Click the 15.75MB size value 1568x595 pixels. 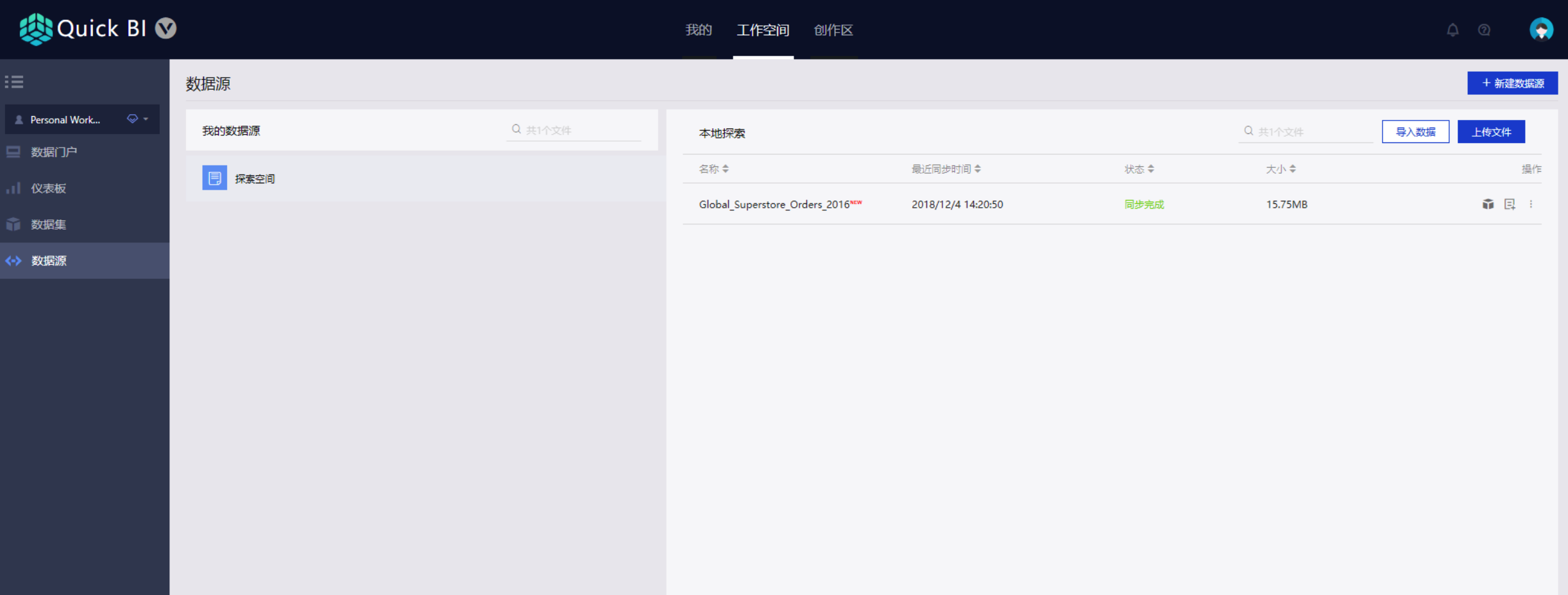coord(1286,204)
